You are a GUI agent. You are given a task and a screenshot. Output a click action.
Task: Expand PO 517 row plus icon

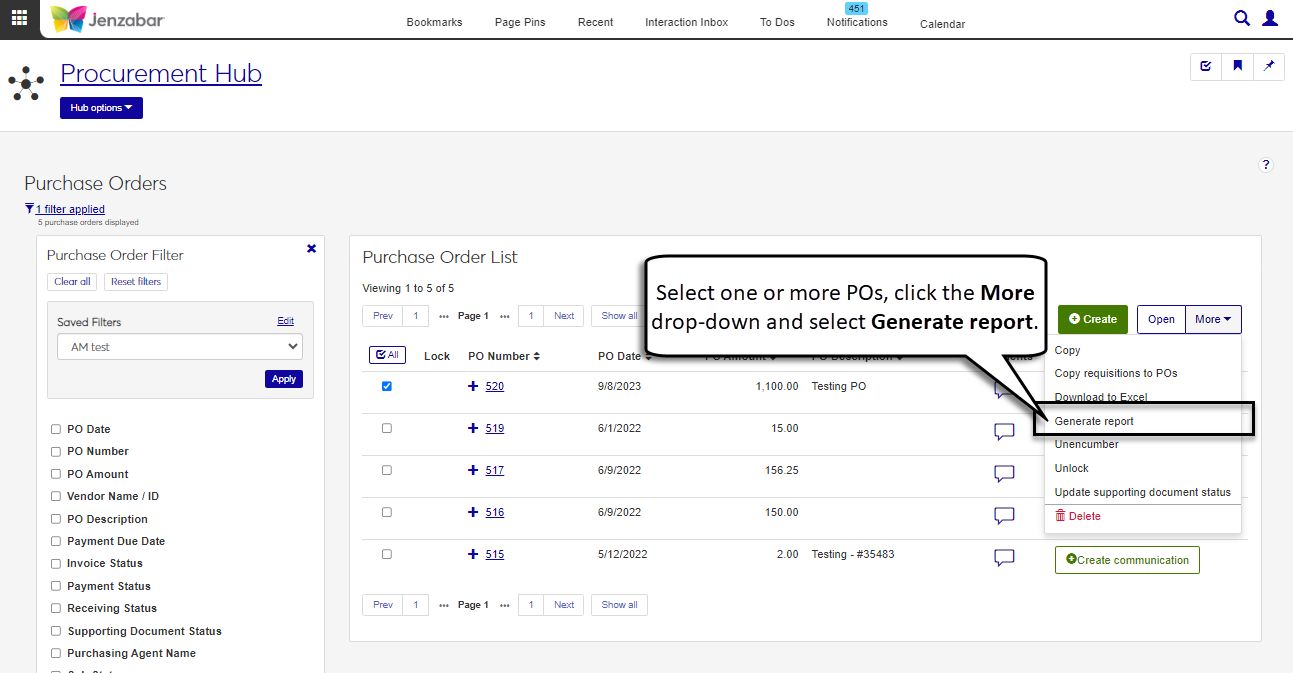[x=473, y=470]
